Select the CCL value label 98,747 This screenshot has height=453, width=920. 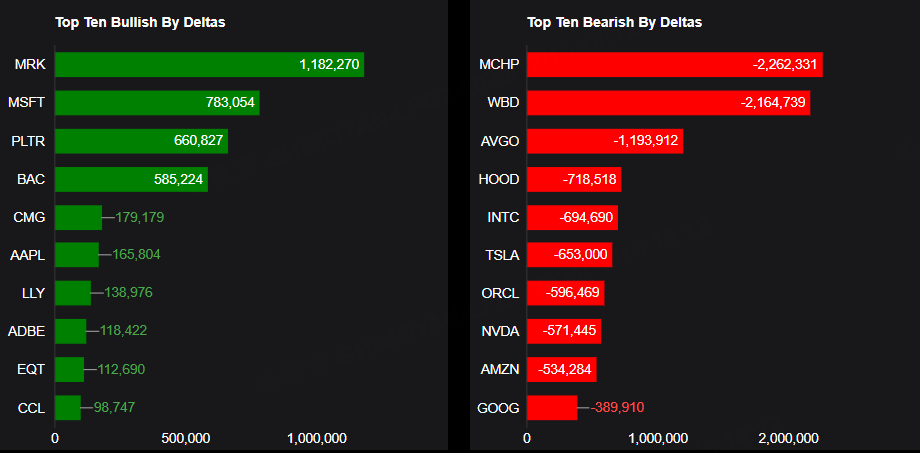pyautogui.click(x=114, y=407)
